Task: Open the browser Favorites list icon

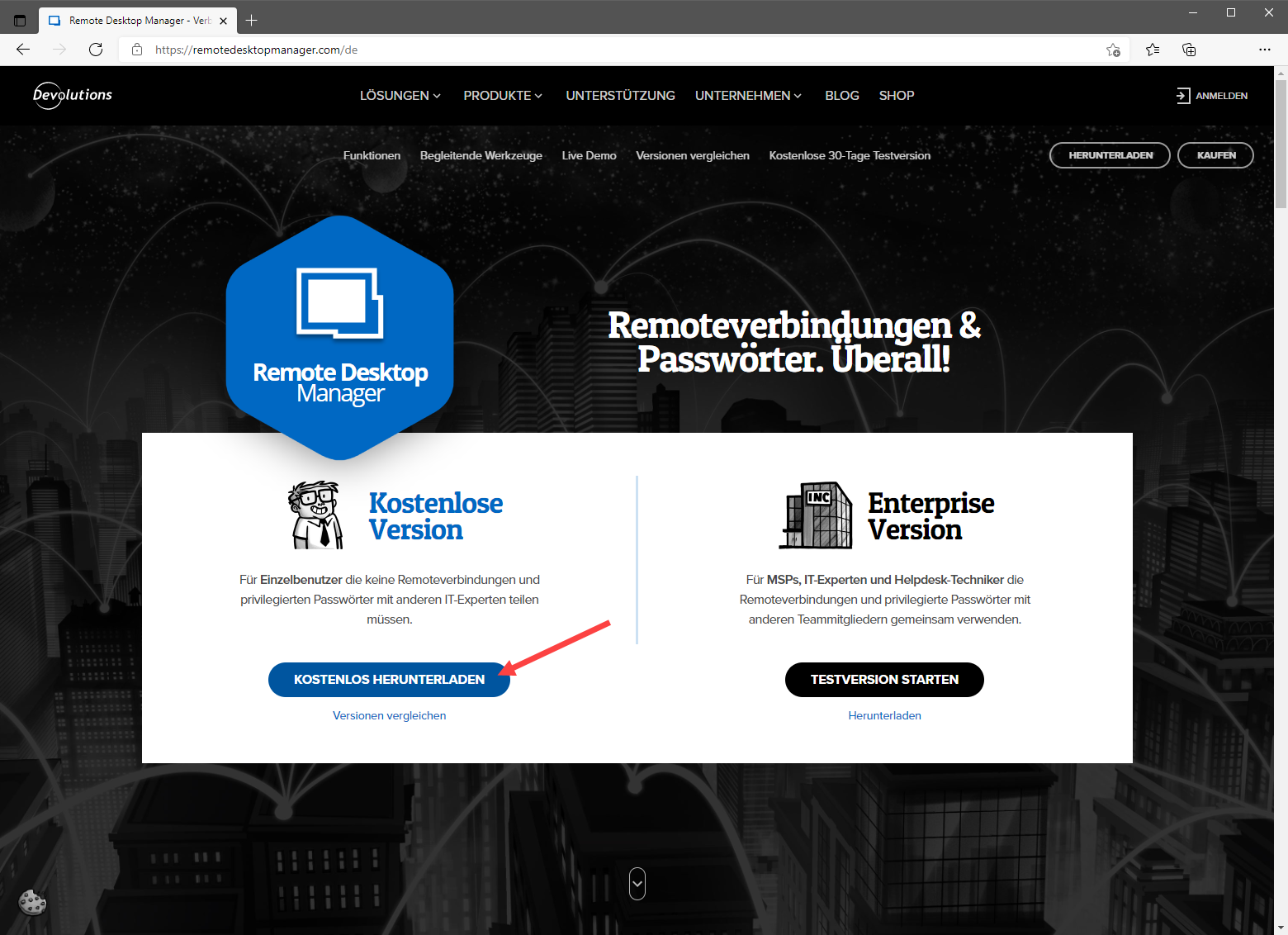Action: pos(1153,50)
